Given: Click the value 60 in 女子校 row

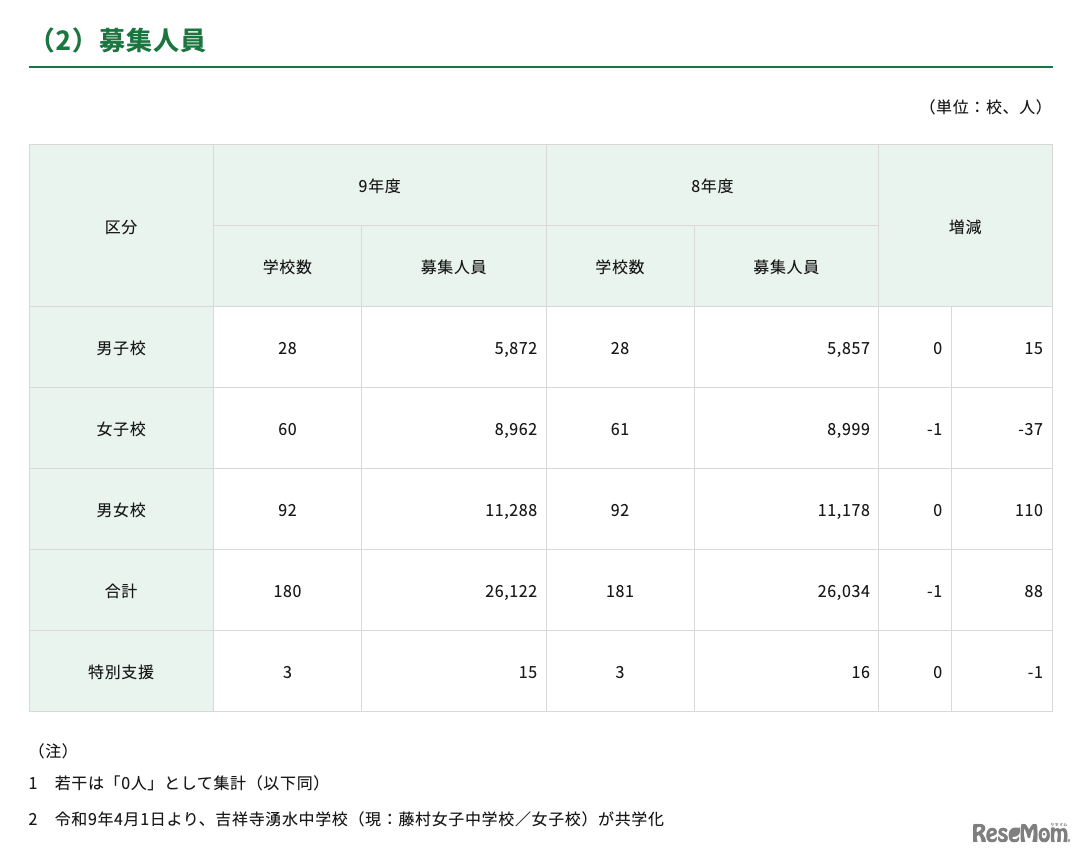Looking at the screenshot, I should click(287, 429).
